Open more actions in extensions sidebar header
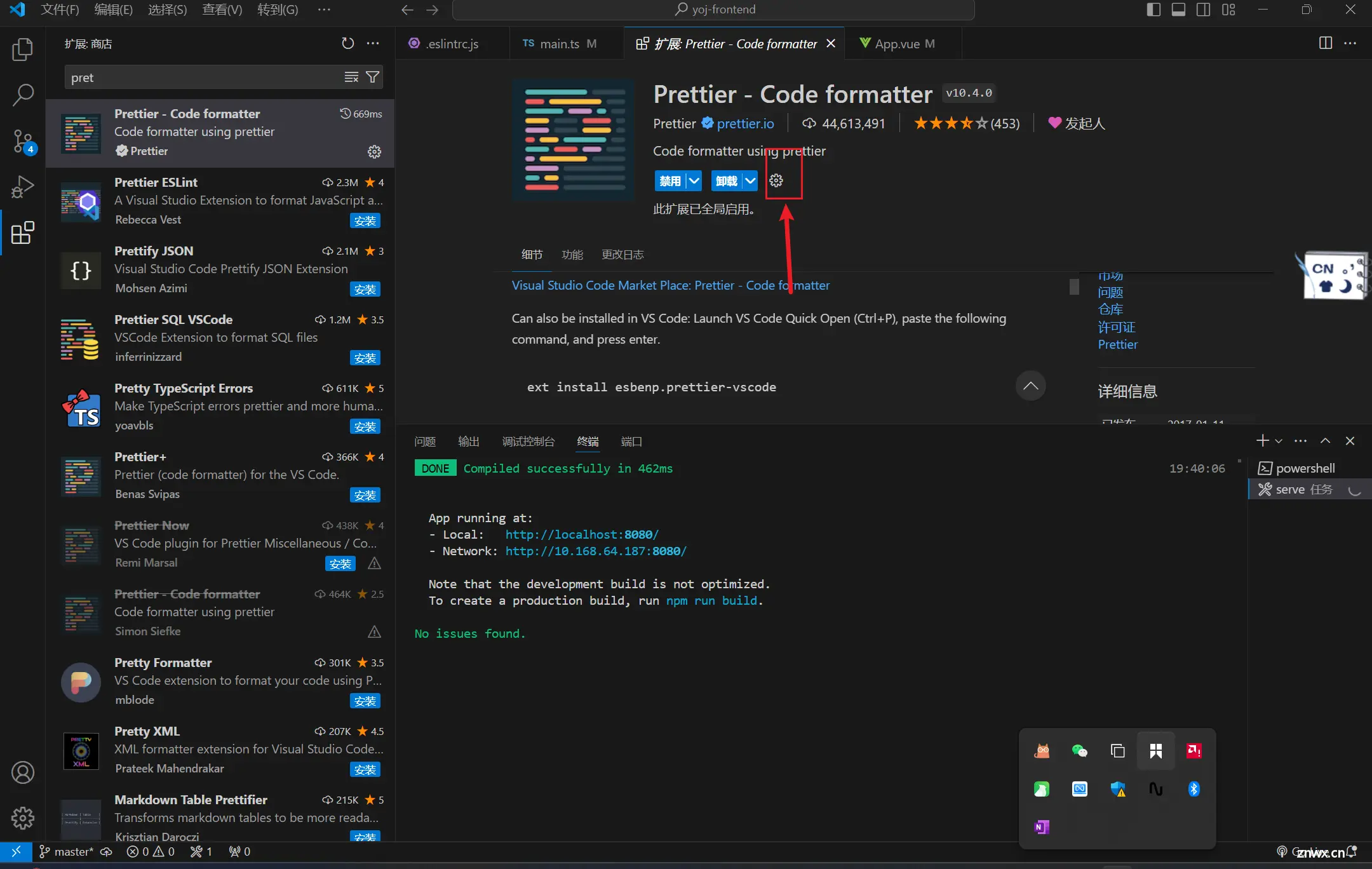This screenshot has width=1372, height=869. click(373, 43)
